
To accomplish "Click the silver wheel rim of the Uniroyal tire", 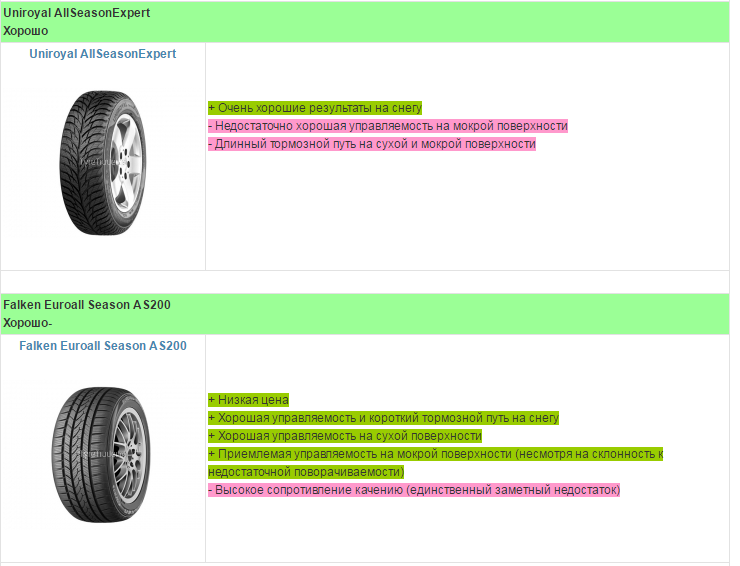I will (124, 160).
